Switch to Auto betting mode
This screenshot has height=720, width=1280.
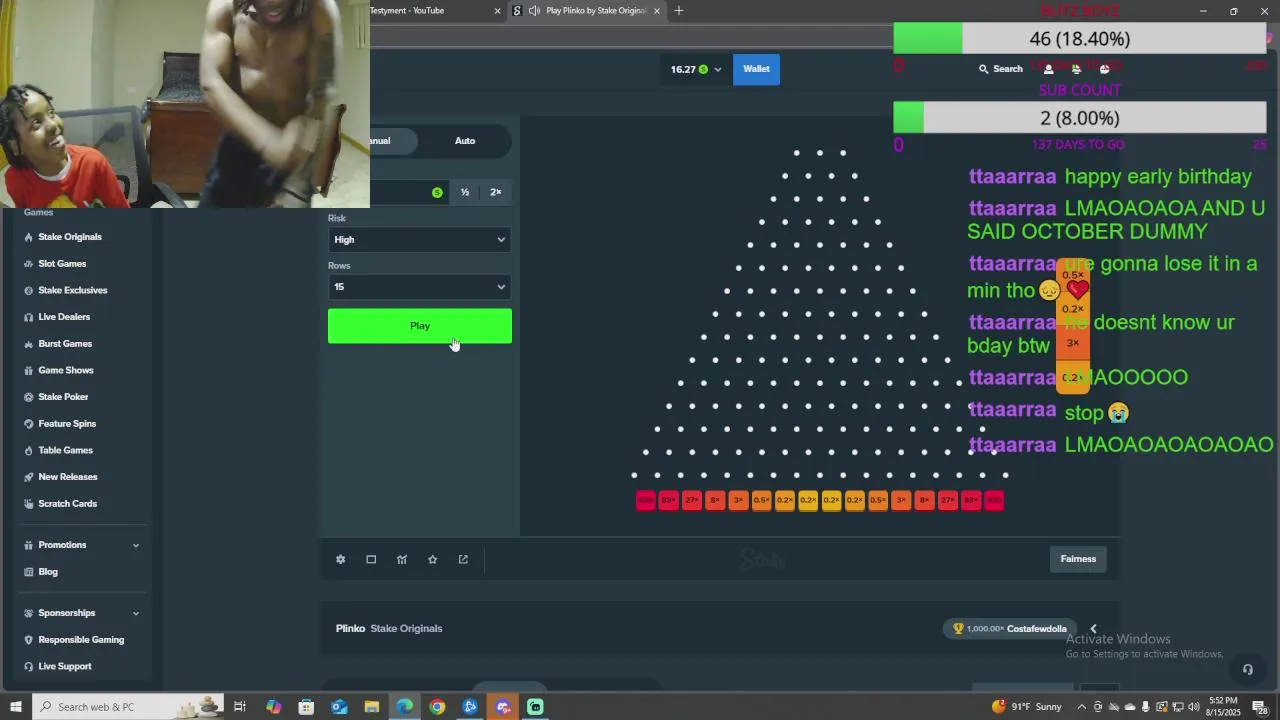coord(465,141)
